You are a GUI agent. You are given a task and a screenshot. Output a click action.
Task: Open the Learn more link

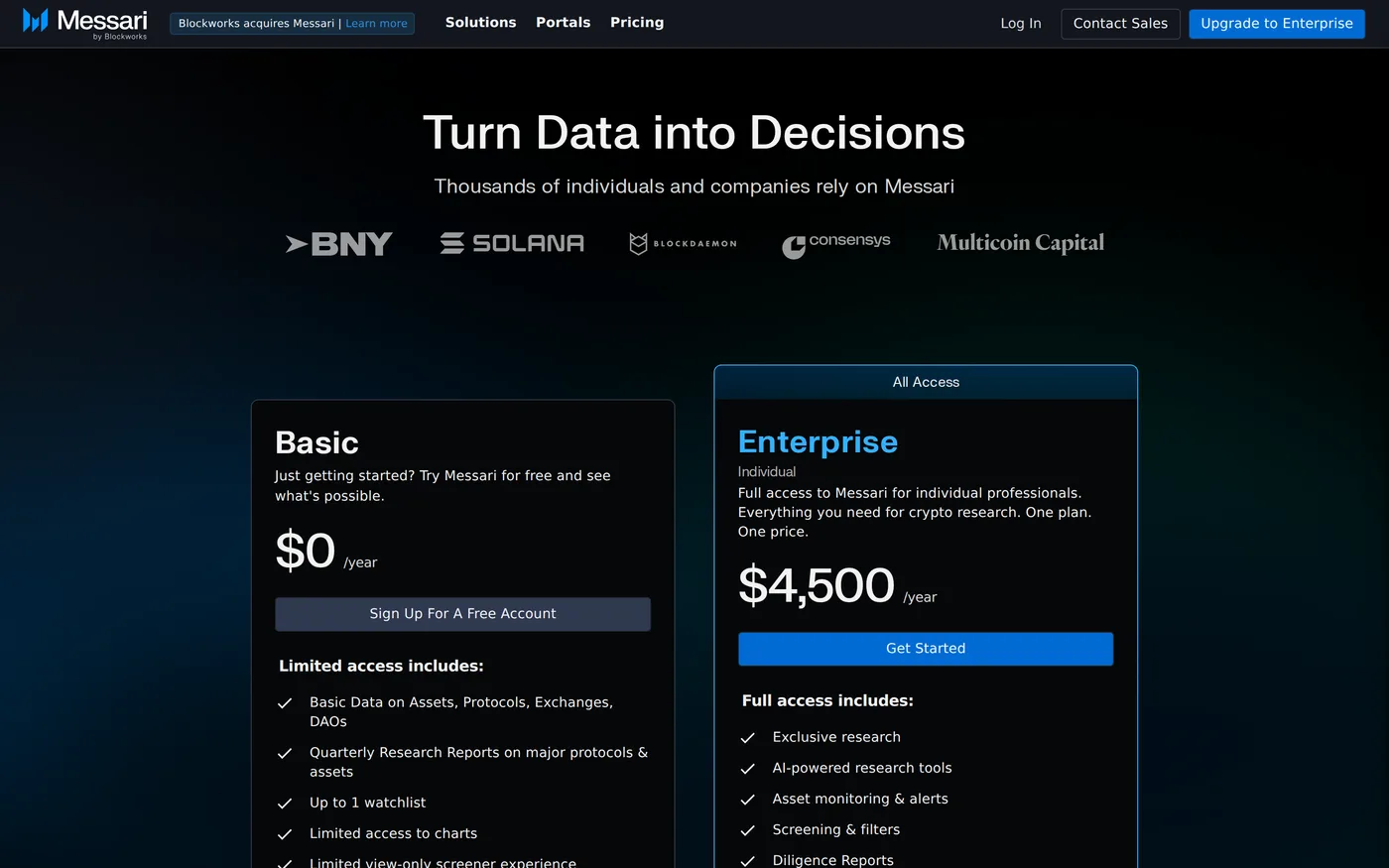pos(377,23)
